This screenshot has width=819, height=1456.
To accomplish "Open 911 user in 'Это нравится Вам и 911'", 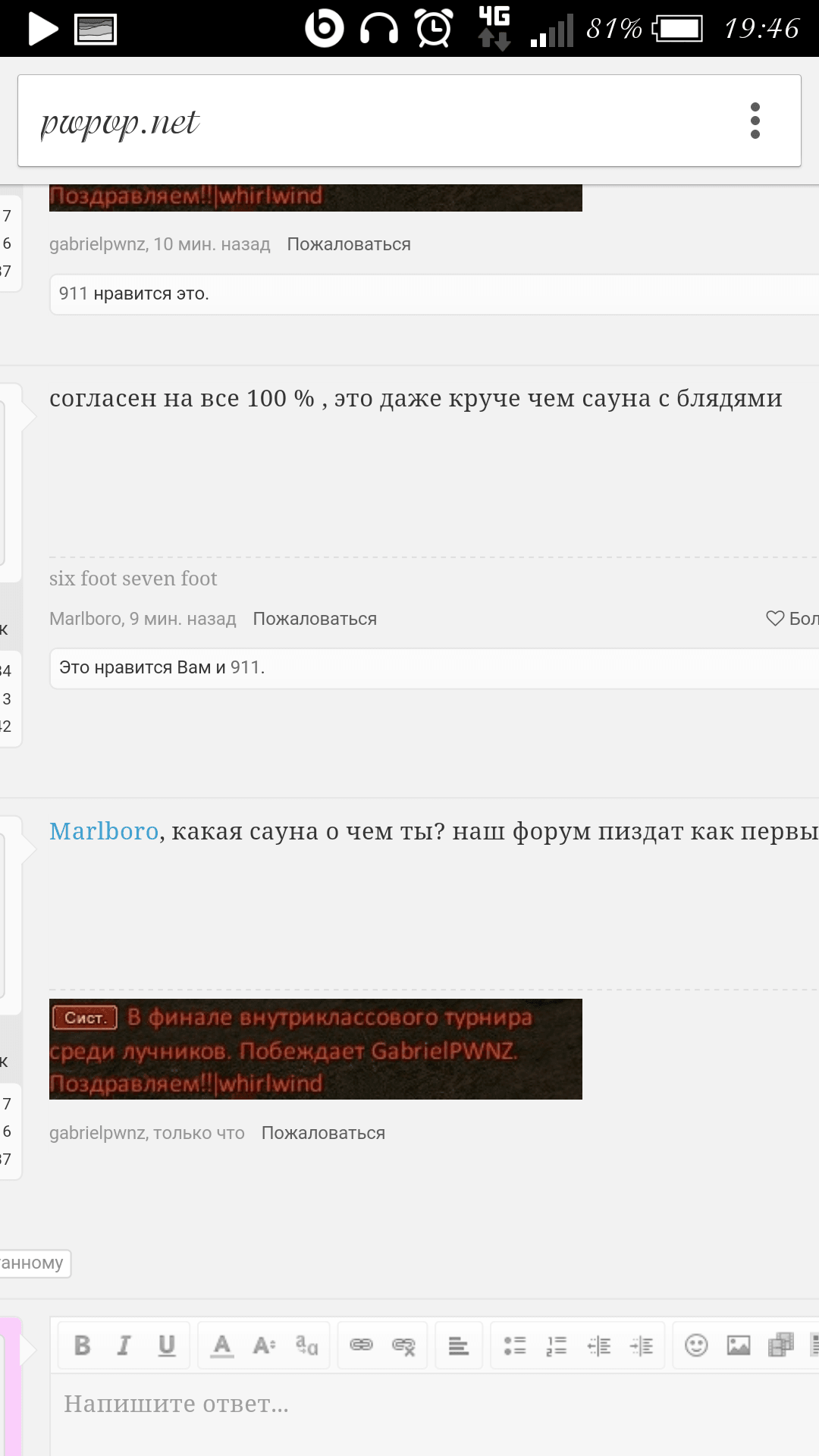I will point(245,667).
